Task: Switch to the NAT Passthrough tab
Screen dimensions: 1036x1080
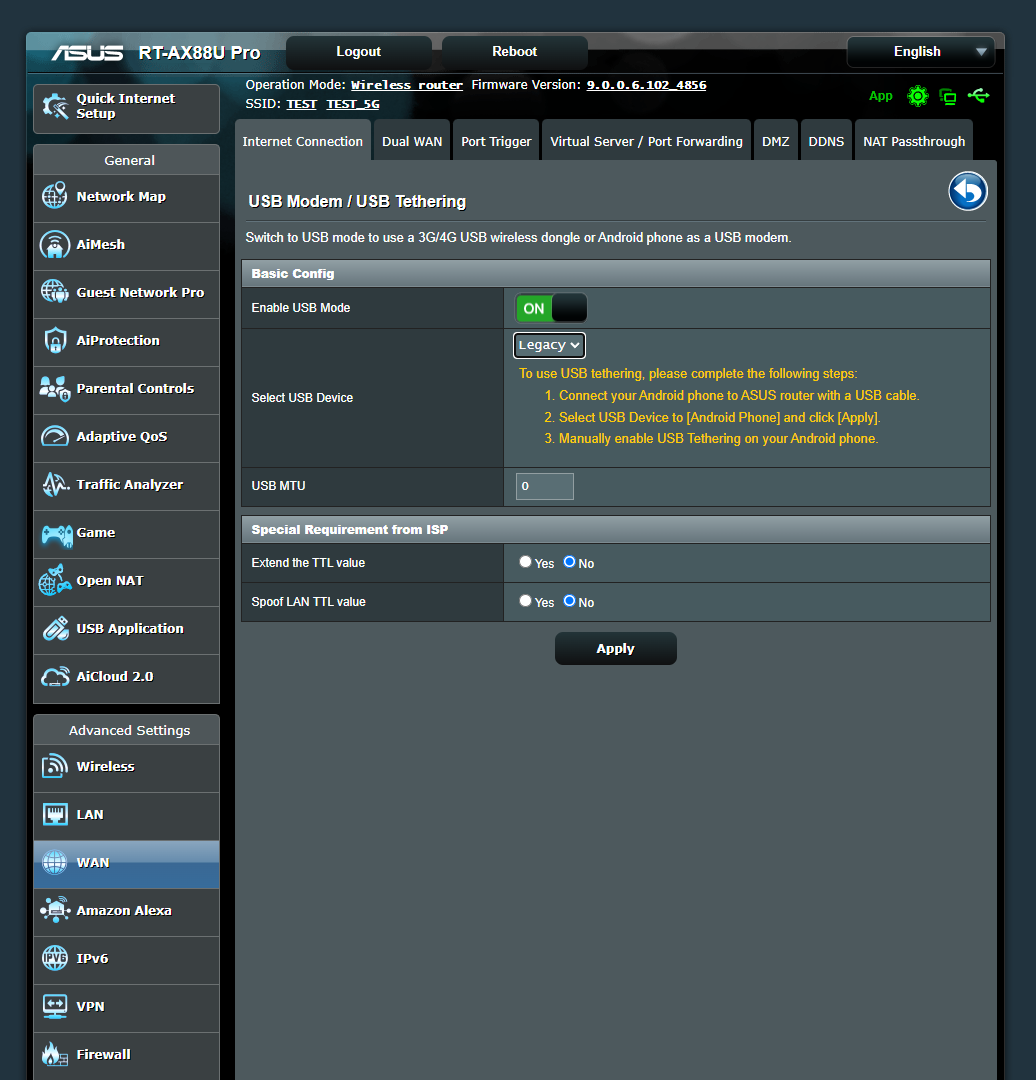Action: 914,141
